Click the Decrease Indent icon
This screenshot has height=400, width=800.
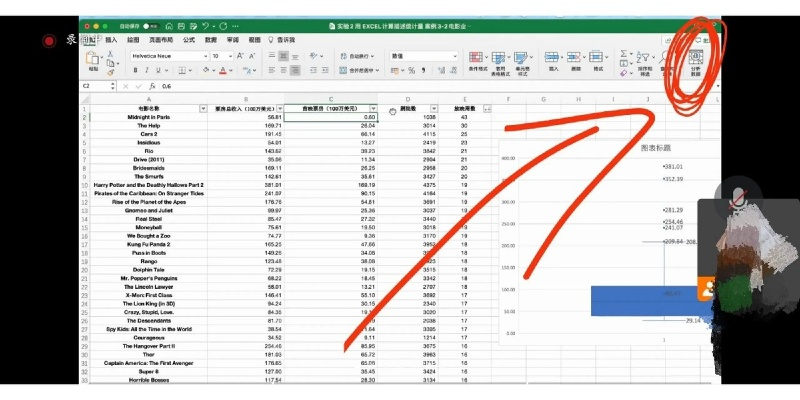[x=313, y=70]
